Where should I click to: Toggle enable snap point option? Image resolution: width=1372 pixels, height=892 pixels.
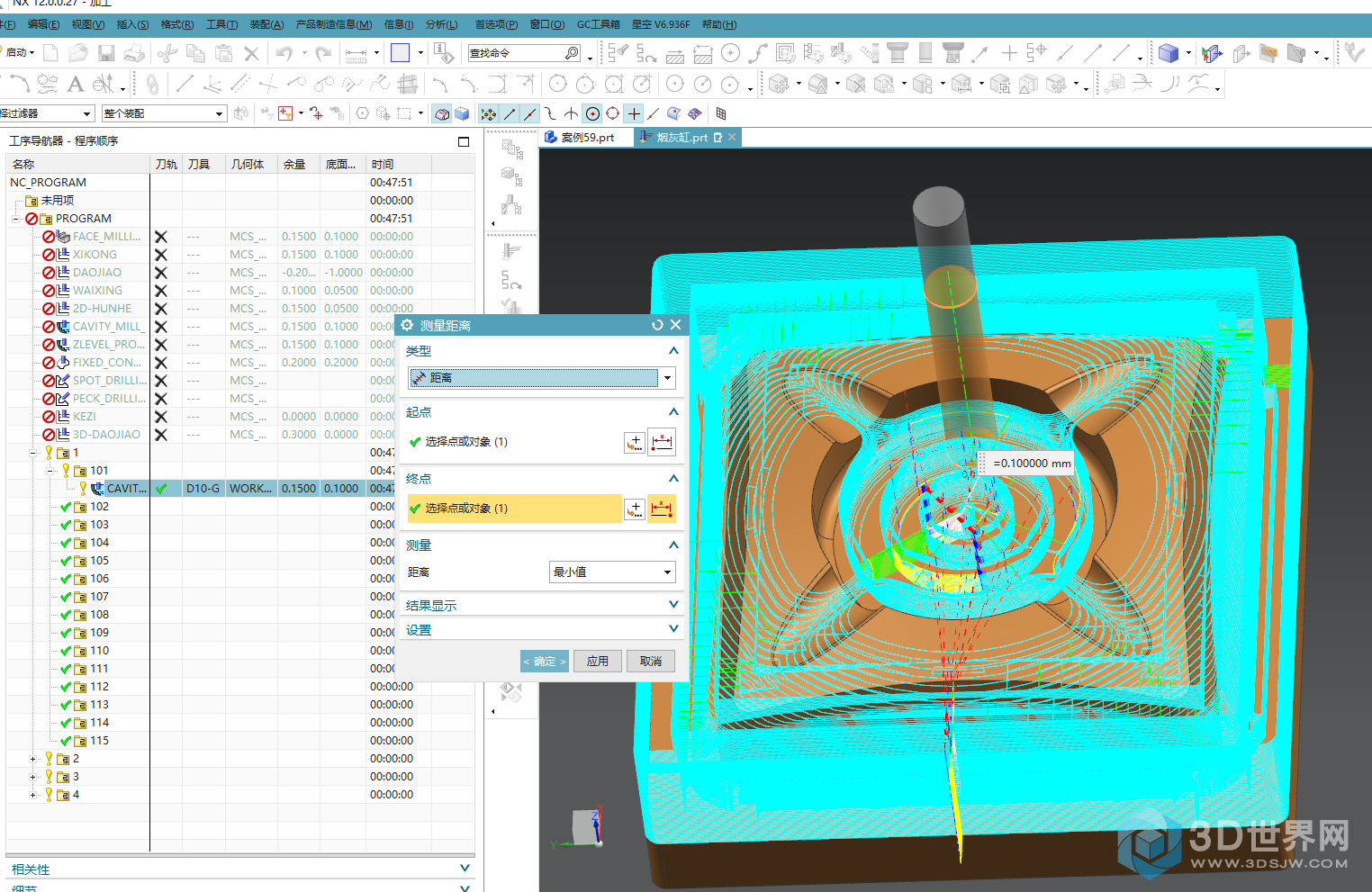[488, 113]
